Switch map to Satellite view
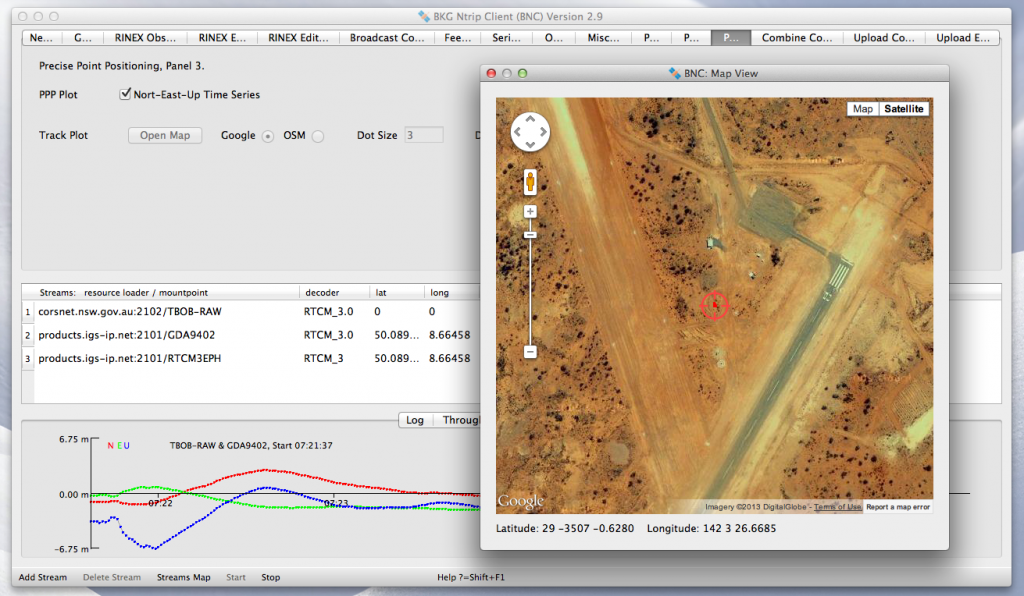Screen dimensions: 1024x596 tap(904, 109)
